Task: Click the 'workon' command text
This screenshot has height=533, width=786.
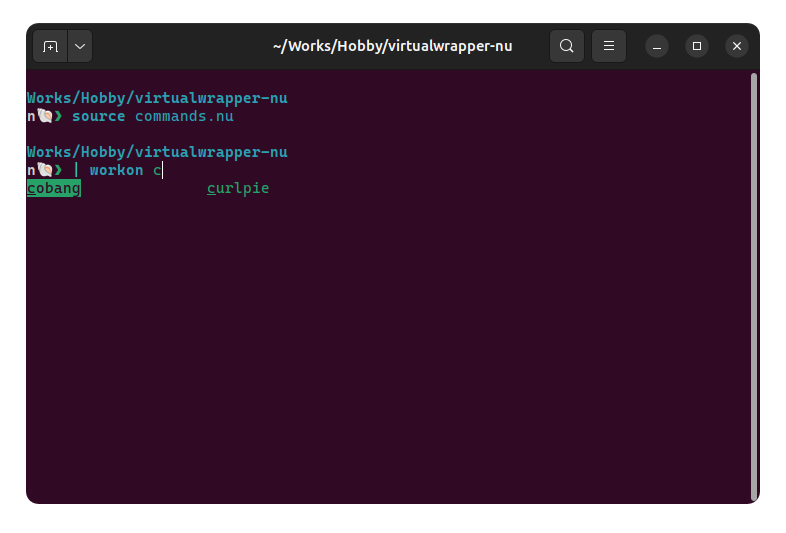Action: [x=116, y=170]
